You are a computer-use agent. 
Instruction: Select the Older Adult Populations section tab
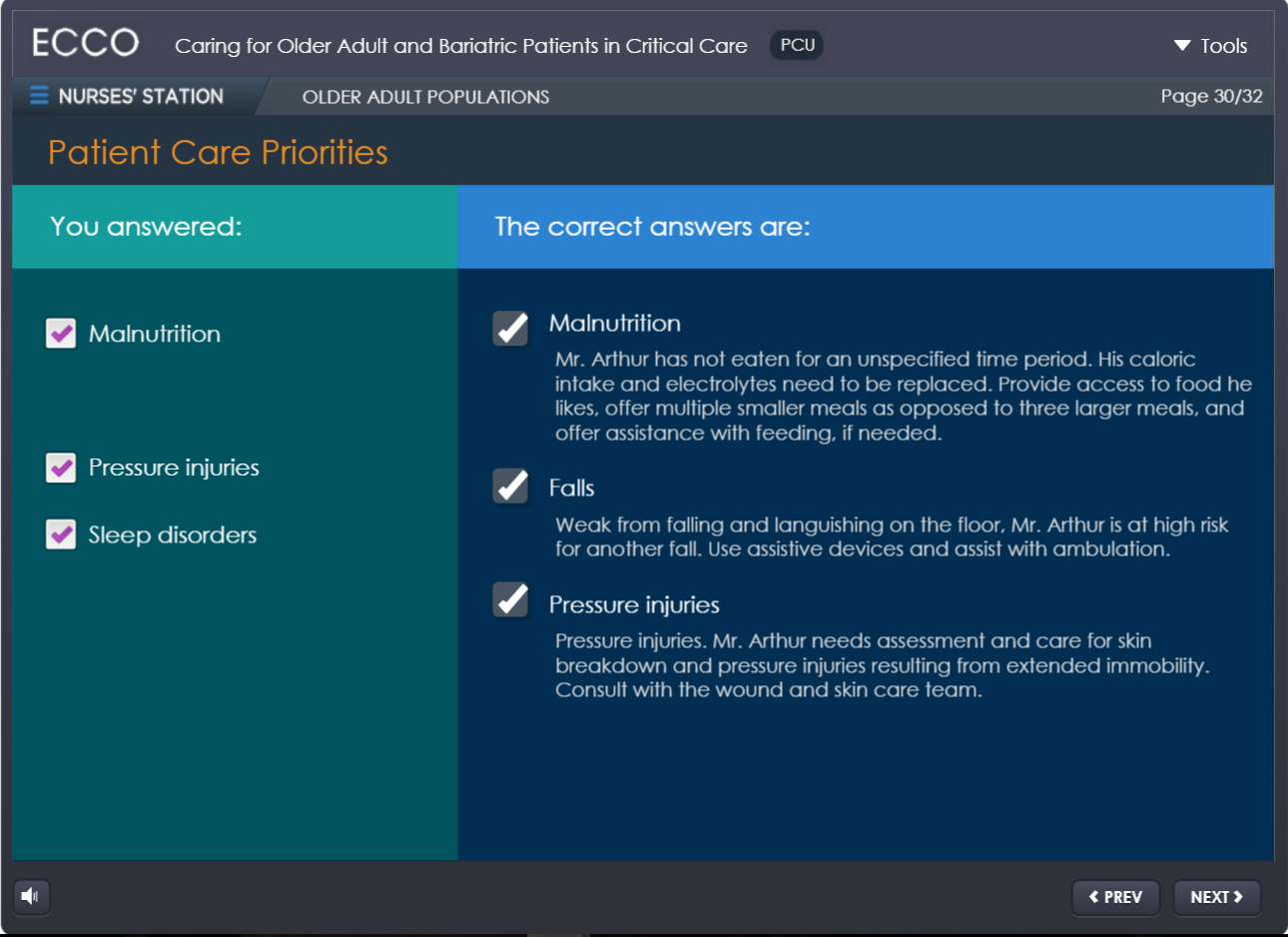pos(425,97)
